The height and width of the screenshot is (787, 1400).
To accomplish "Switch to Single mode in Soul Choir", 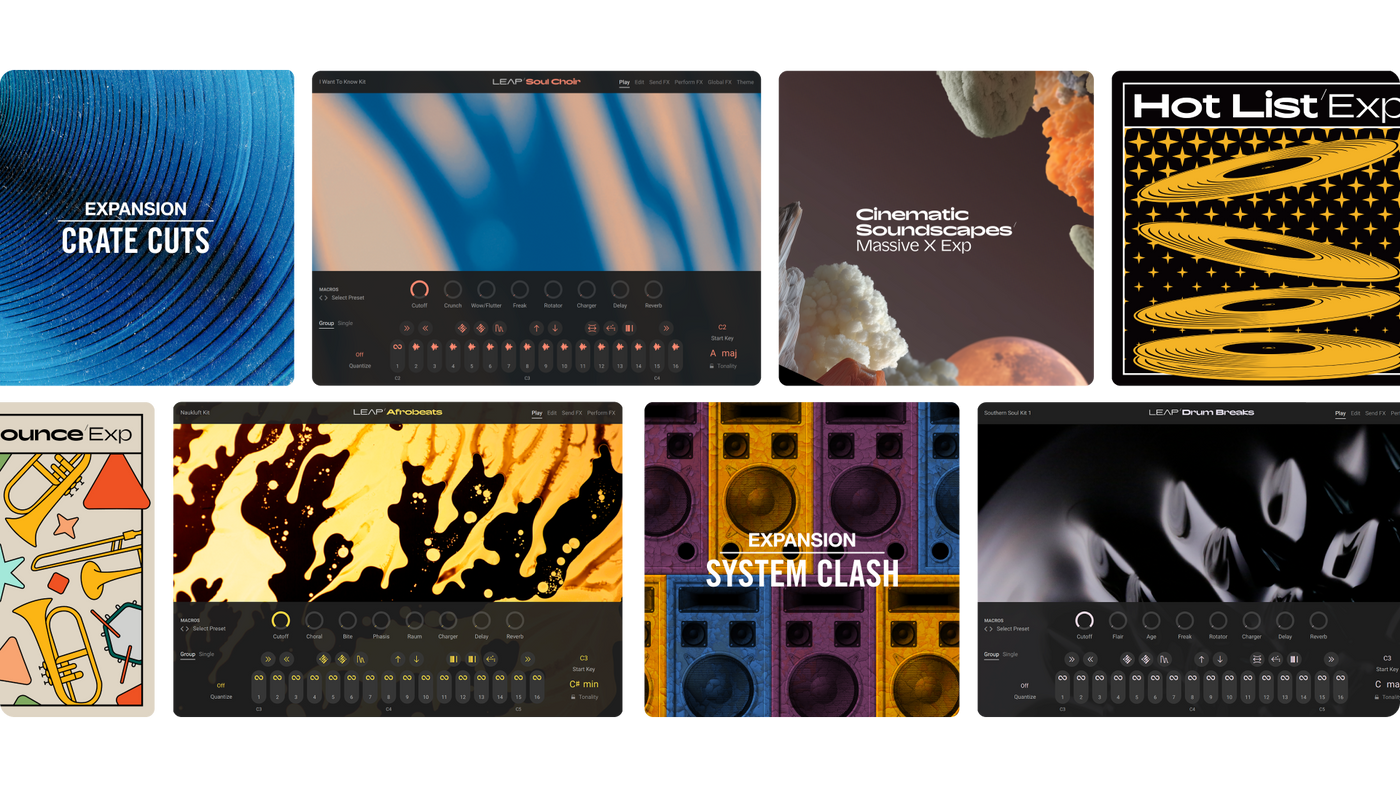I will point(345,323).
